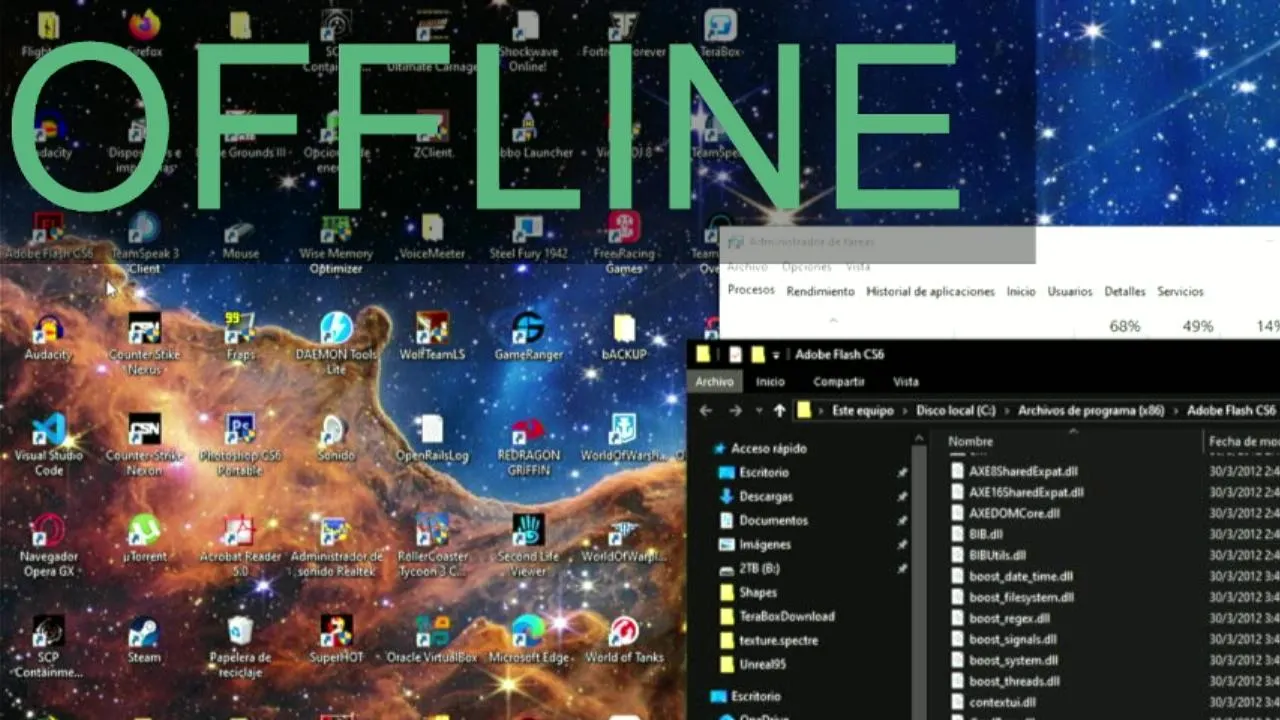Expand chevron after 'Disco local (C:)' breadcrumb
The width and height of the screenshot is (1280, 720).
click(x=1007, y=411)
